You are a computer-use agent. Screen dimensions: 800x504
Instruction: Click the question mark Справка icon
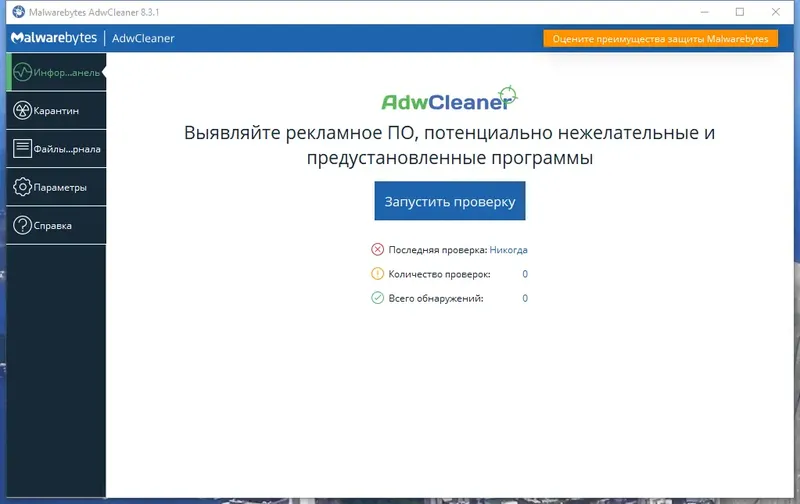(x=22, y=225)
